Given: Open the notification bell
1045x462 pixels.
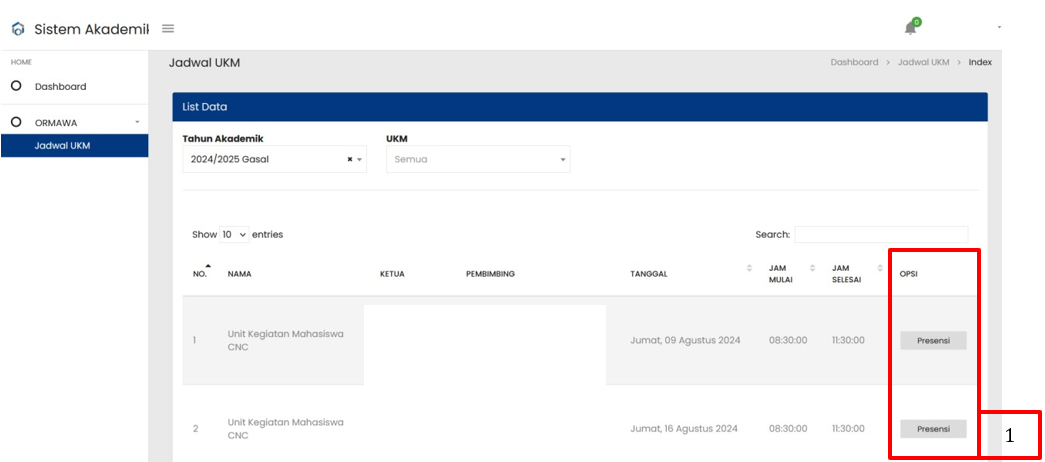Looking at the screenshot, I should [910, 28].
